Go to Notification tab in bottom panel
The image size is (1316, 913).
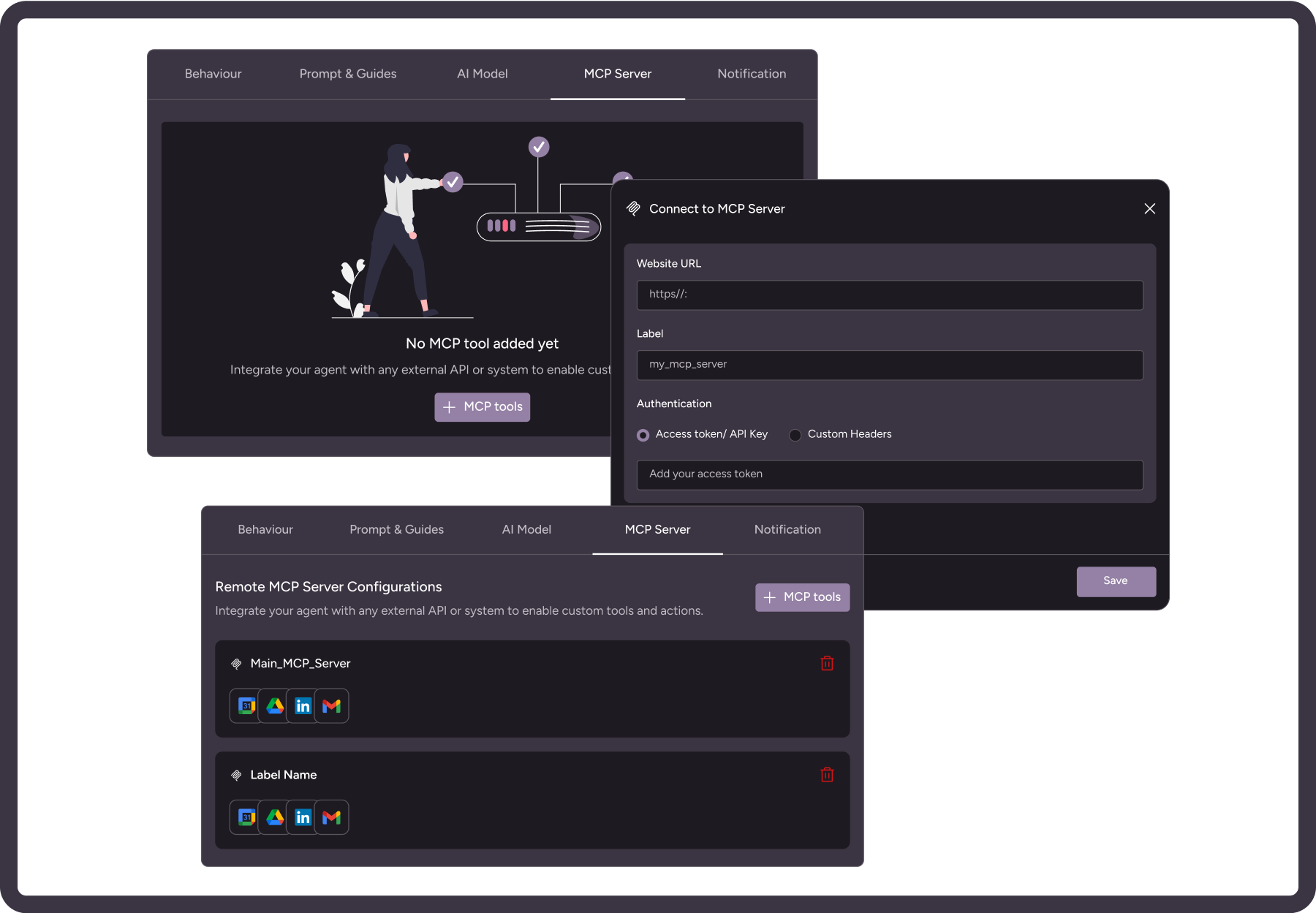coord(787,529)
